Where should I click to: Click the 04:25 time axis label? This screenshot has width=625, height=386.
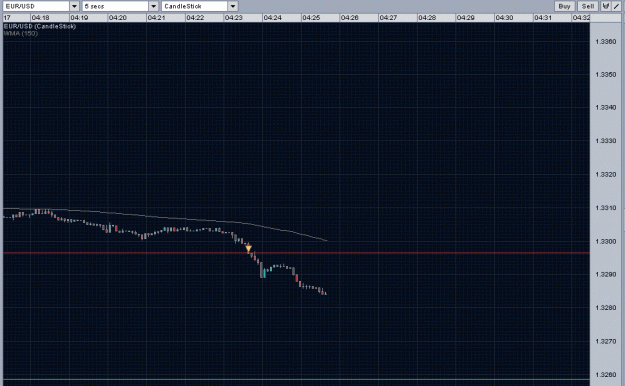[311, 18]
